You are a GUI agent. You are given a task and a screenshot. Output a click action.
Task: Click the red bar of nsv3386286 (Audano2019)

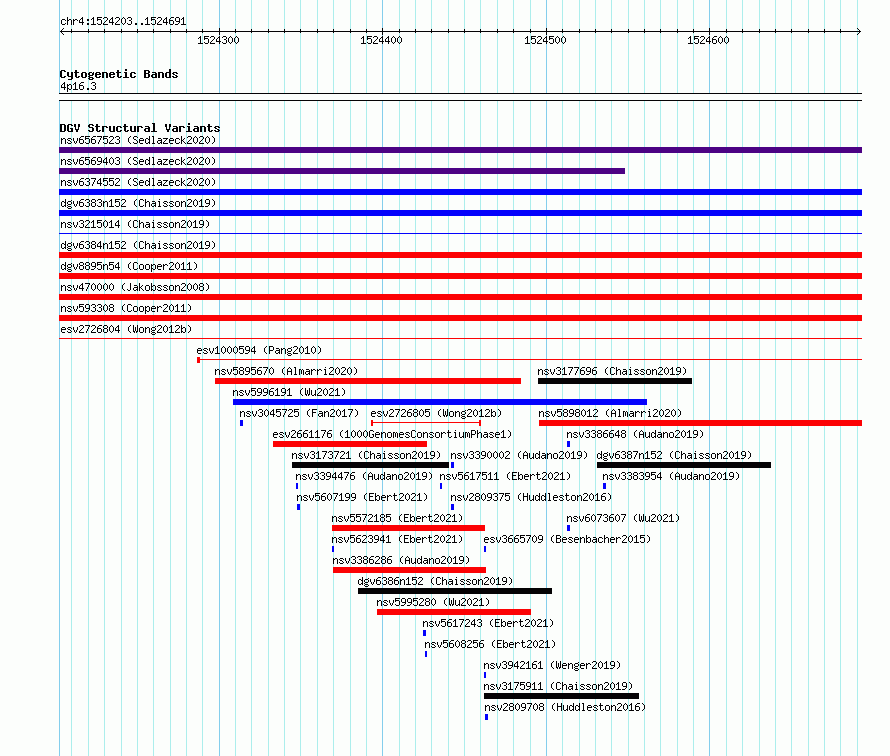point(409,570)
